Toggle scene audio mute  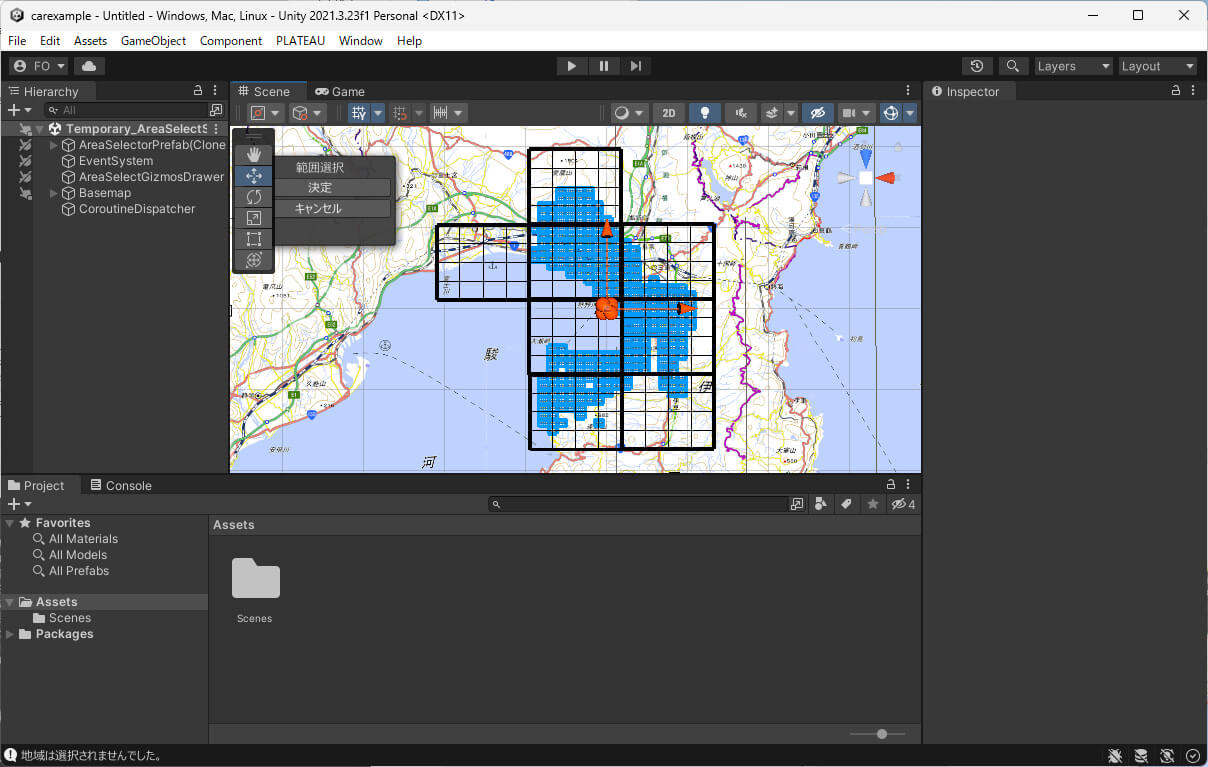[x=740, y=113]
